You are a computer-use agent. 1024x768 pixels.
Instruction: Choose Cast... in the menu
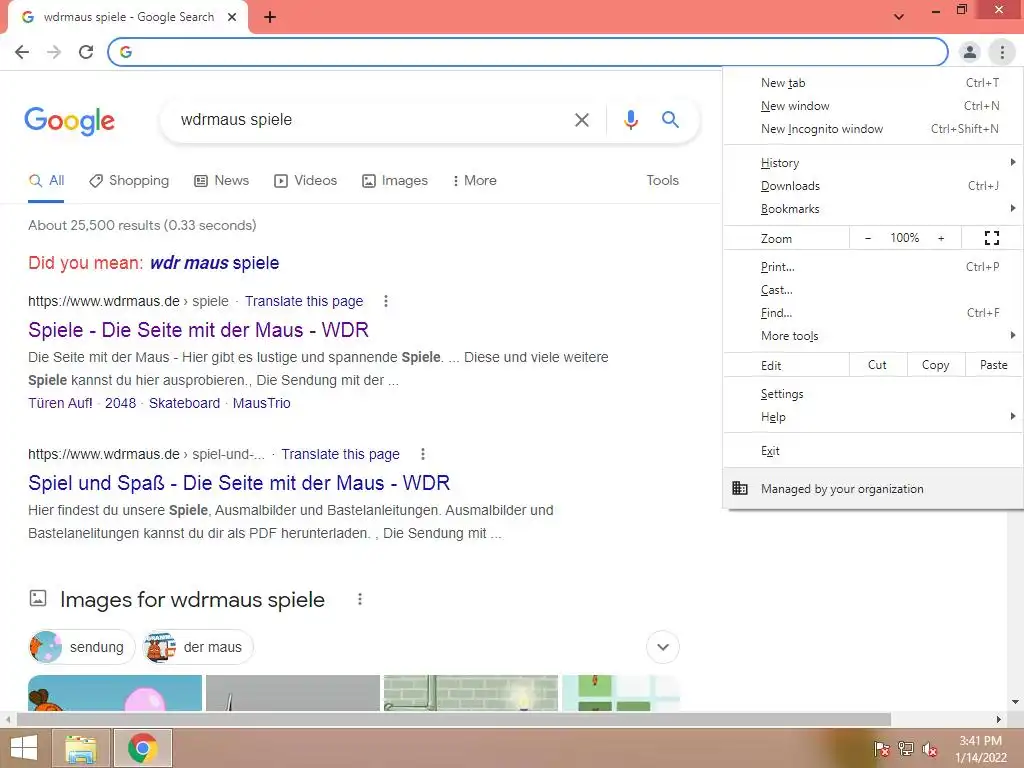point(873,290)
